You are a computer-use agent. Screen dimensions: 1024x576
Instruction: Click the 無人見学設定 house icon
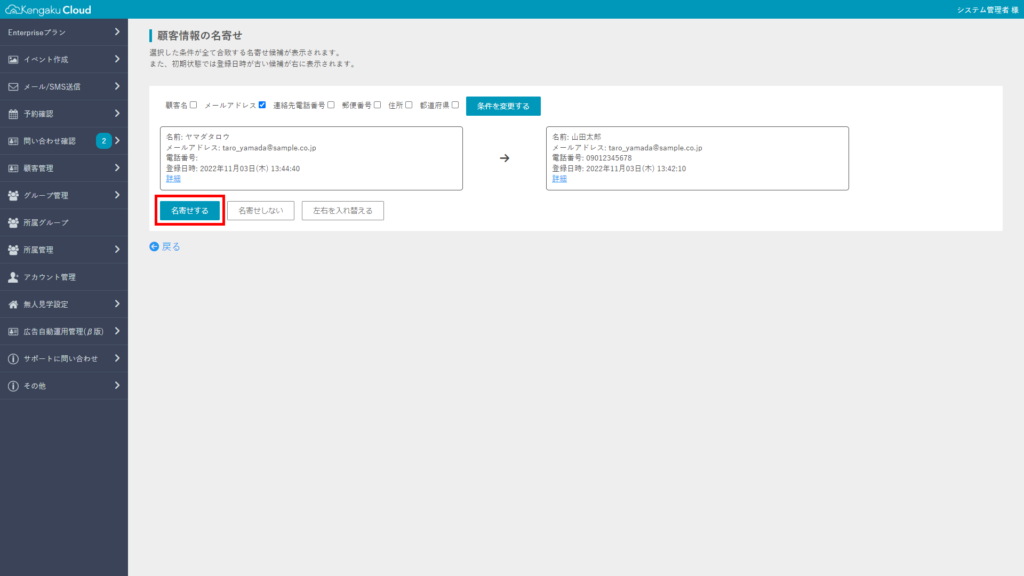coord(13,304)
